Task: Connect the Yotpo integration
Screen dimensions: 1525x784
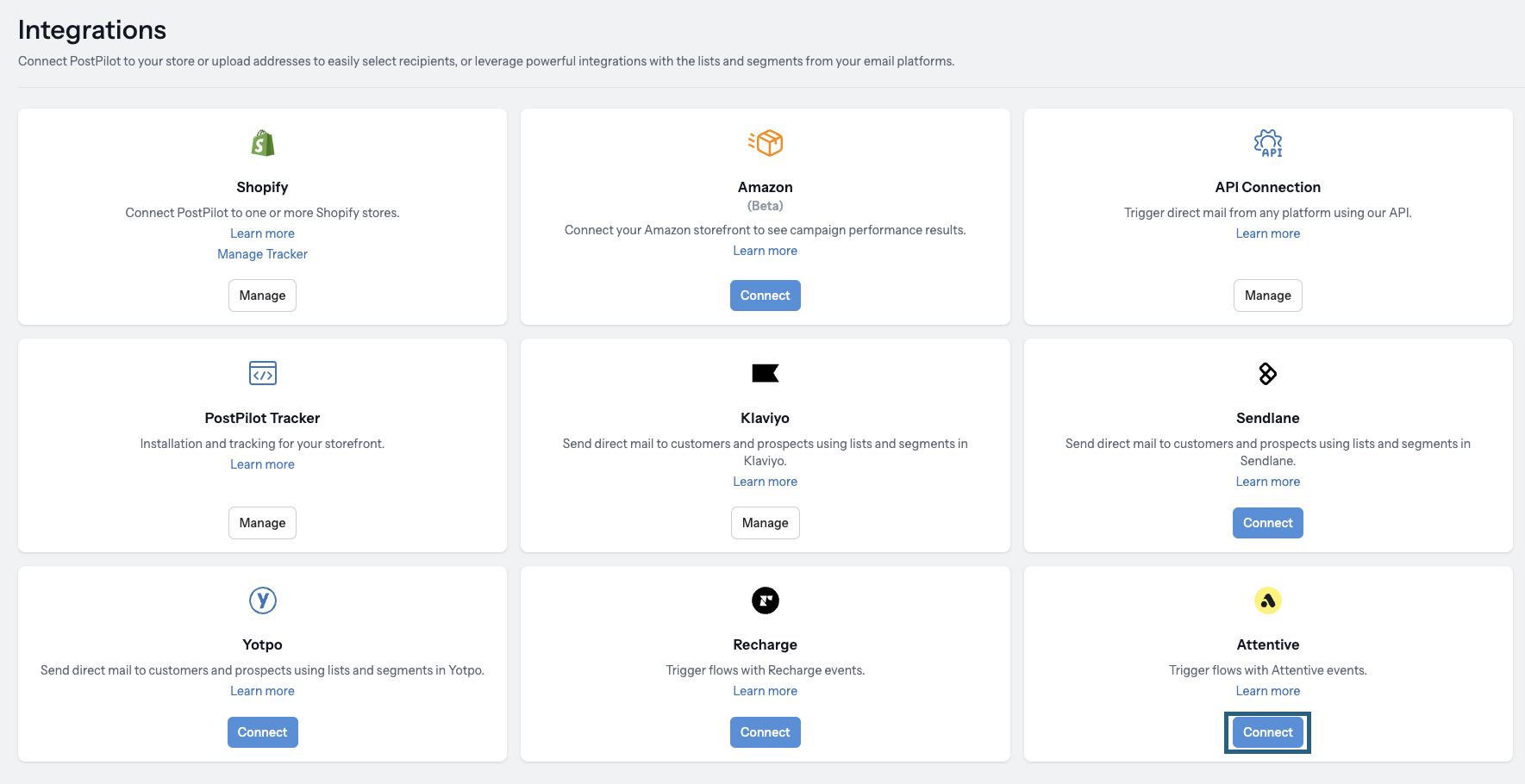Action: click(263, 732)
